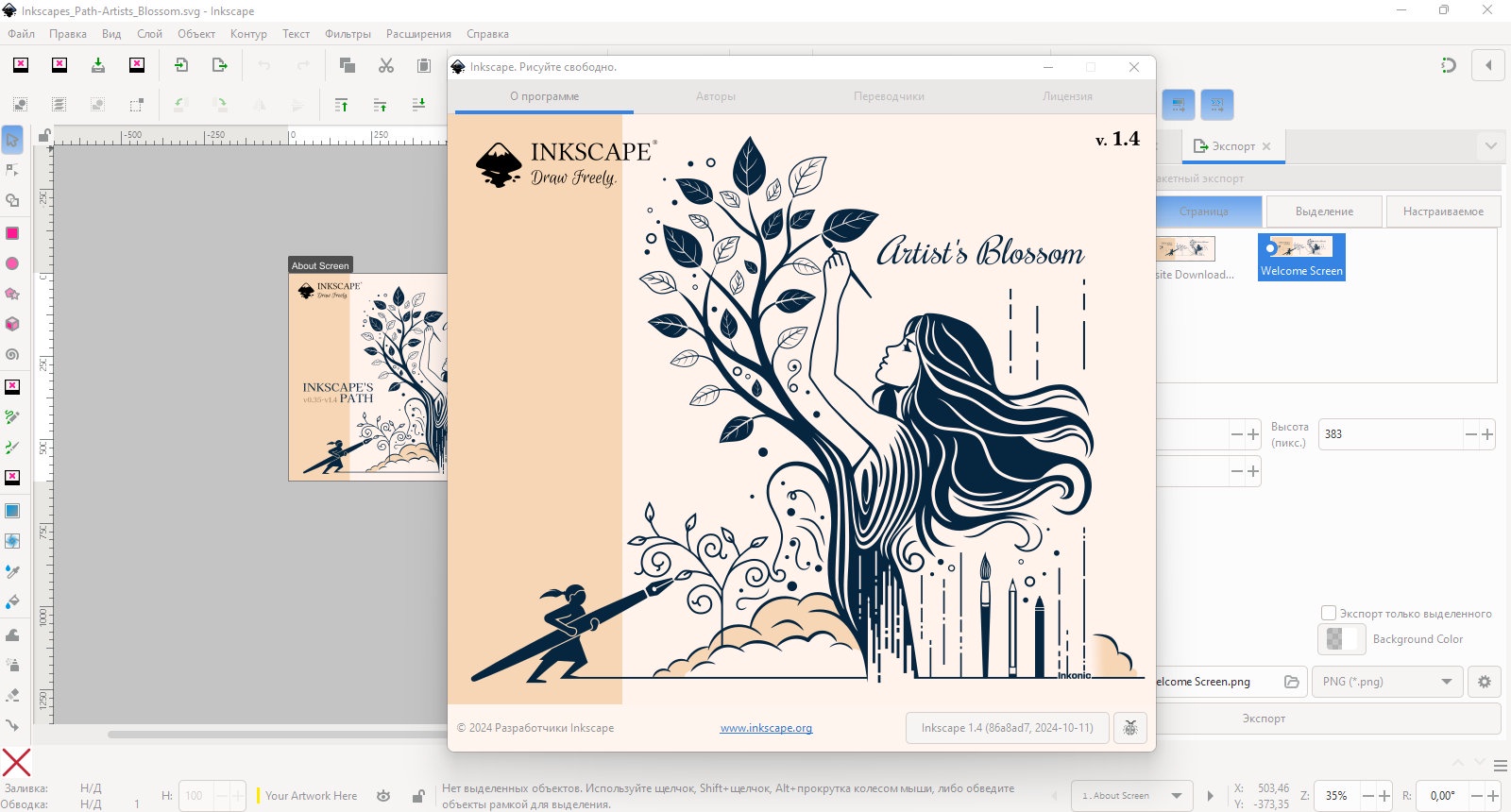Screen dimensions: 1511x812
Task: Open snapping options arrow popover
Action: (x=1488, y=65)
